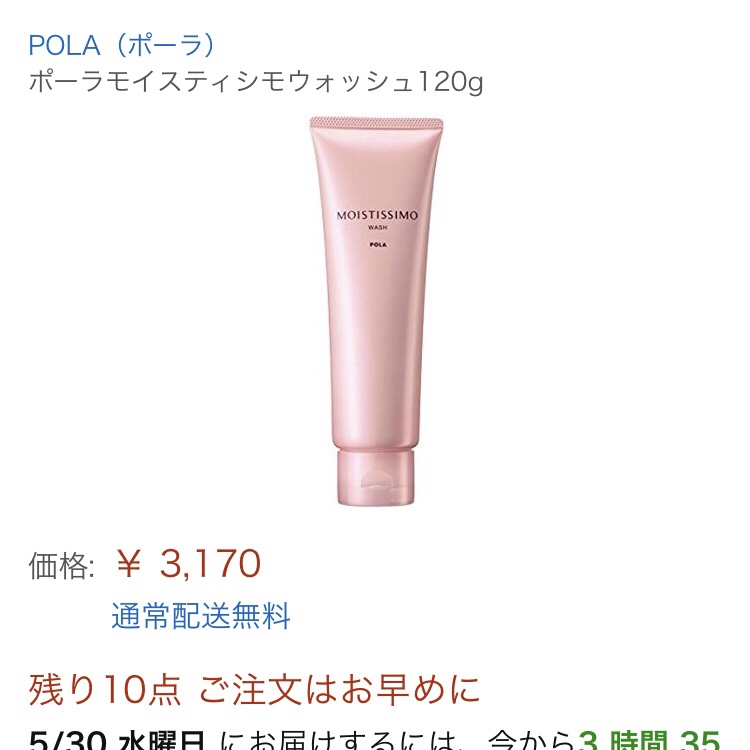Click the ご注文はお早めに notice text
Screen dimensions: 750x750
point(339,690)
